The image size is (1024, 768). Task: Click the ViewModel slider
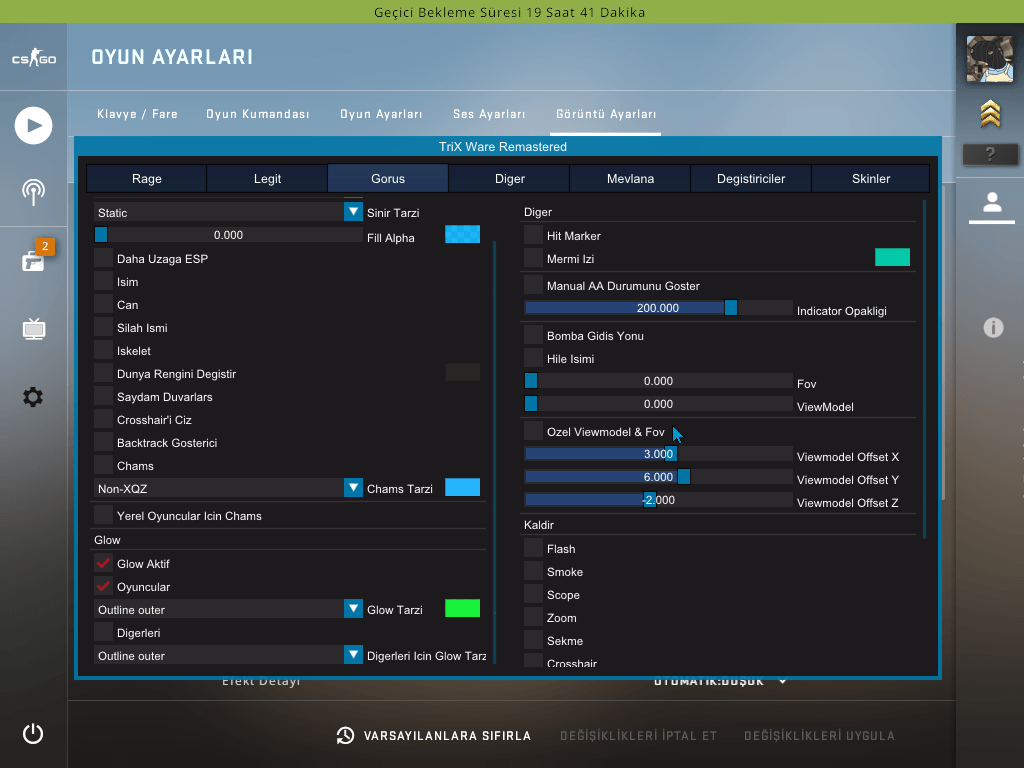click(658, 404)
